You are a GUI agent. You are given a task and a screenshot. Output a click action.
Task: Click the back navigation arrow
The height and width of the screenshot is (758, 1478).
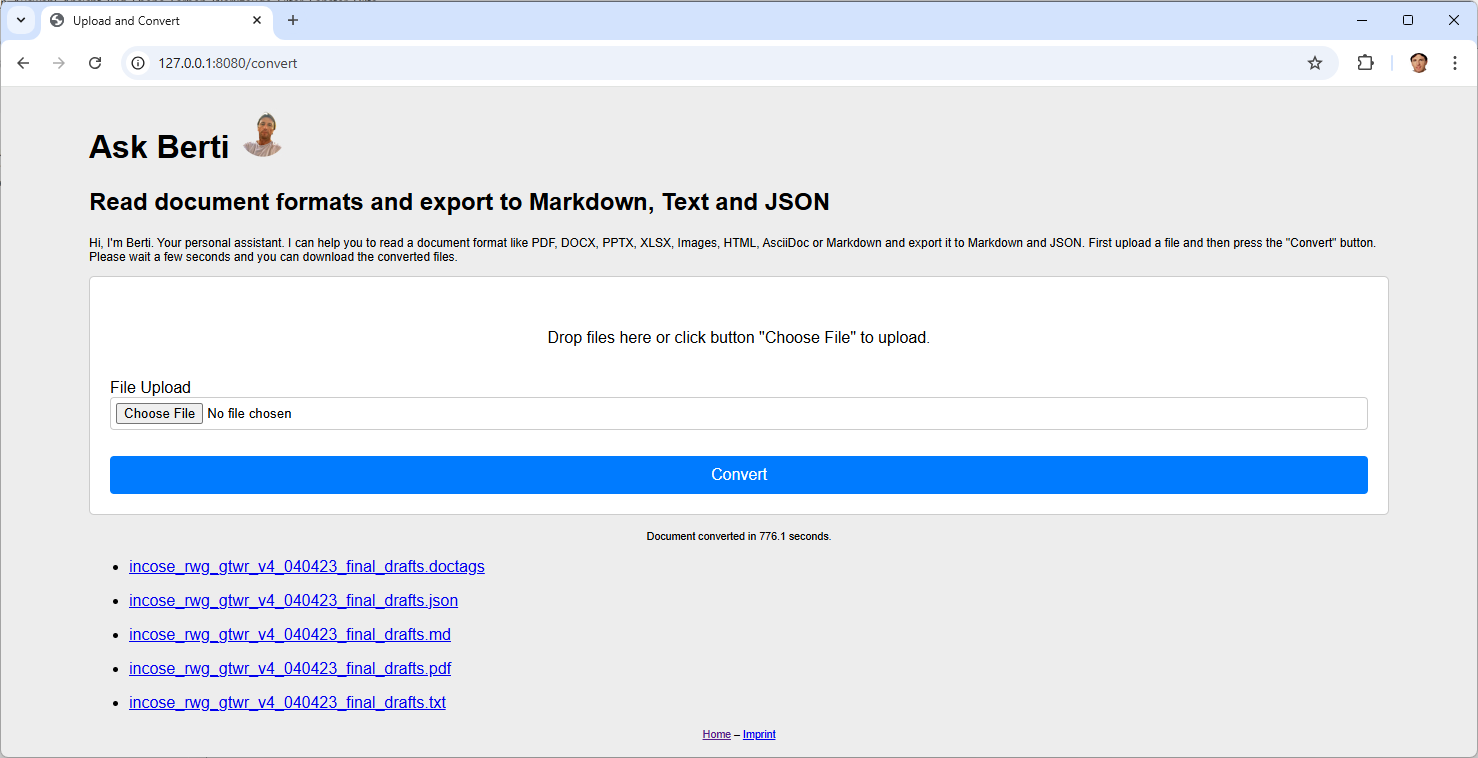tap(23, 62)
